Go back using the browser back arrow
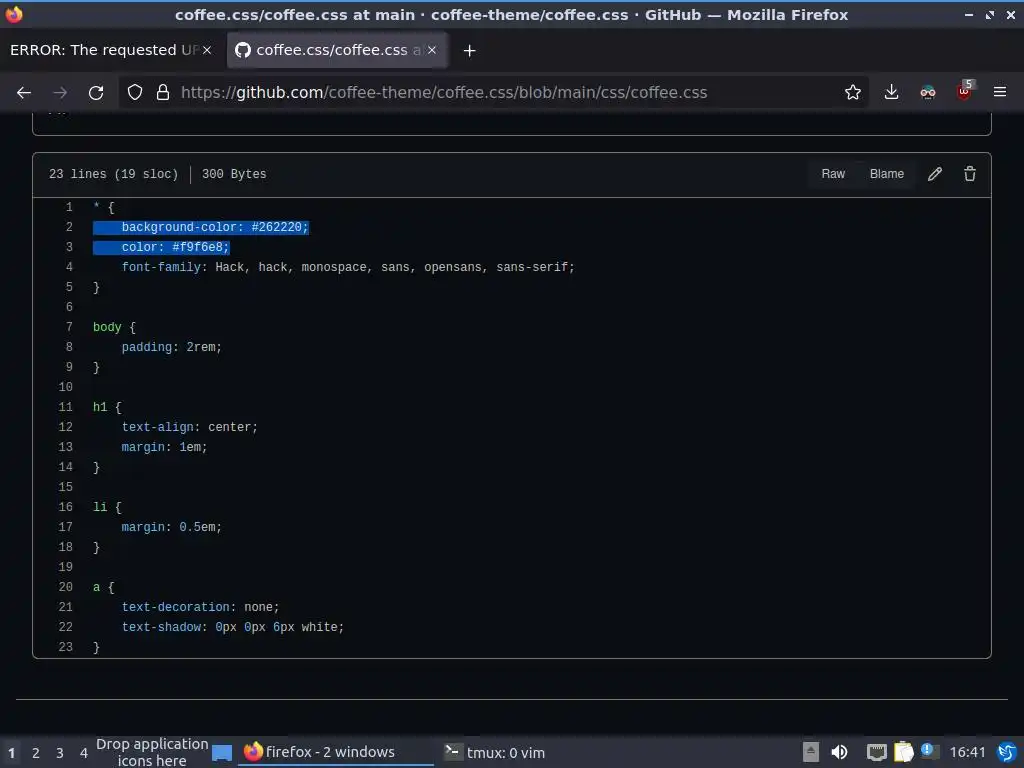This screenshot has height=768, width=1024. [24, 93]
